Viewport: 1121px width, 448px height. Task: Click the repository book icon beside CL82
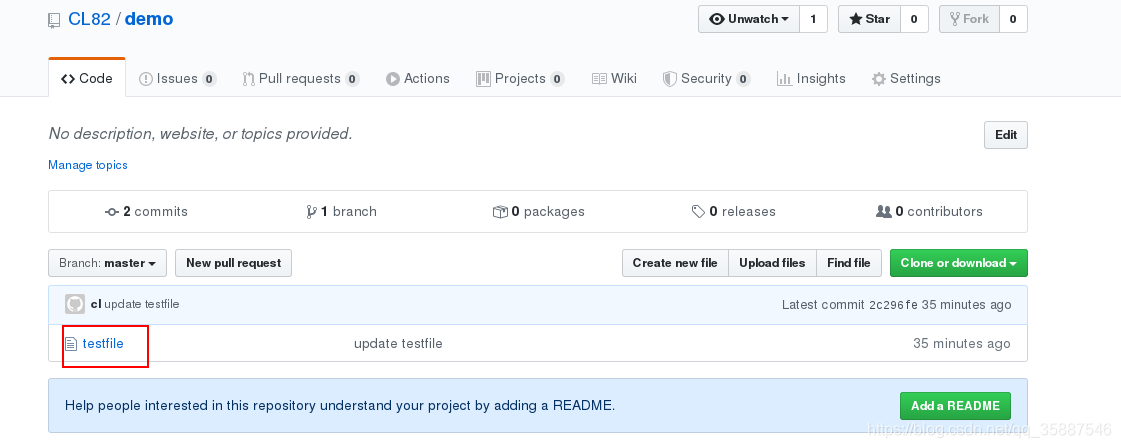click(x=54, y=21)
